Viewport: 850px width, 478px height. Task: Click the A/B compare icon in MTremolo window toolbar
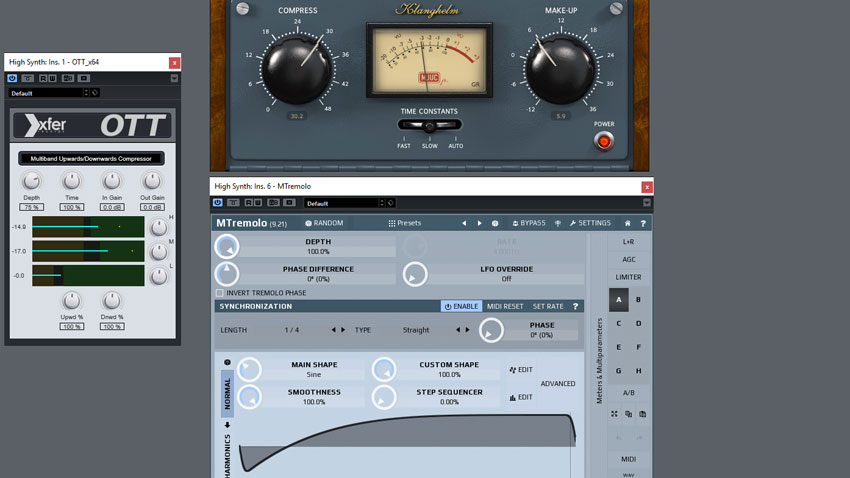(273, 203)
